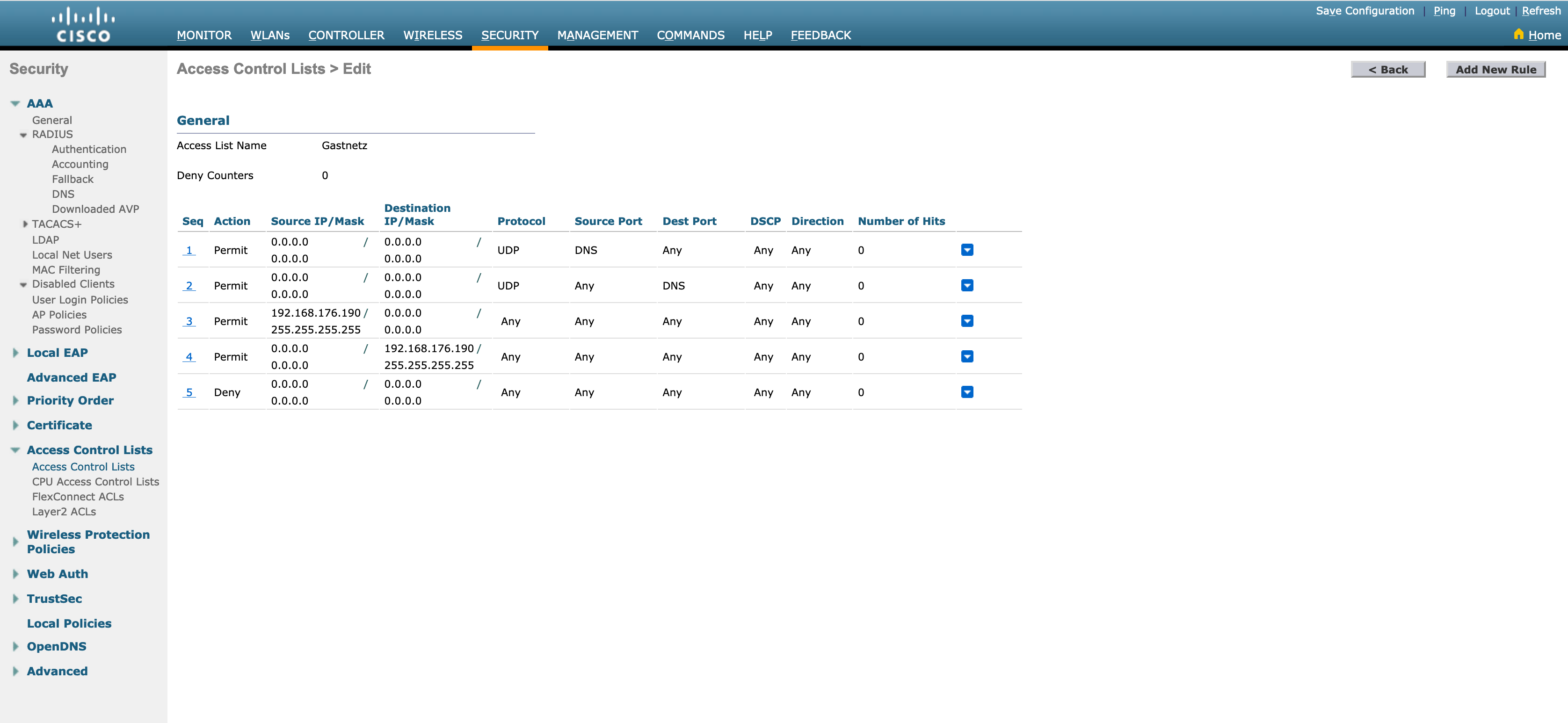Viewport: 1568px width, 723px height.
Task: Click the Home house icon
Action: (x=1518, y=34)
